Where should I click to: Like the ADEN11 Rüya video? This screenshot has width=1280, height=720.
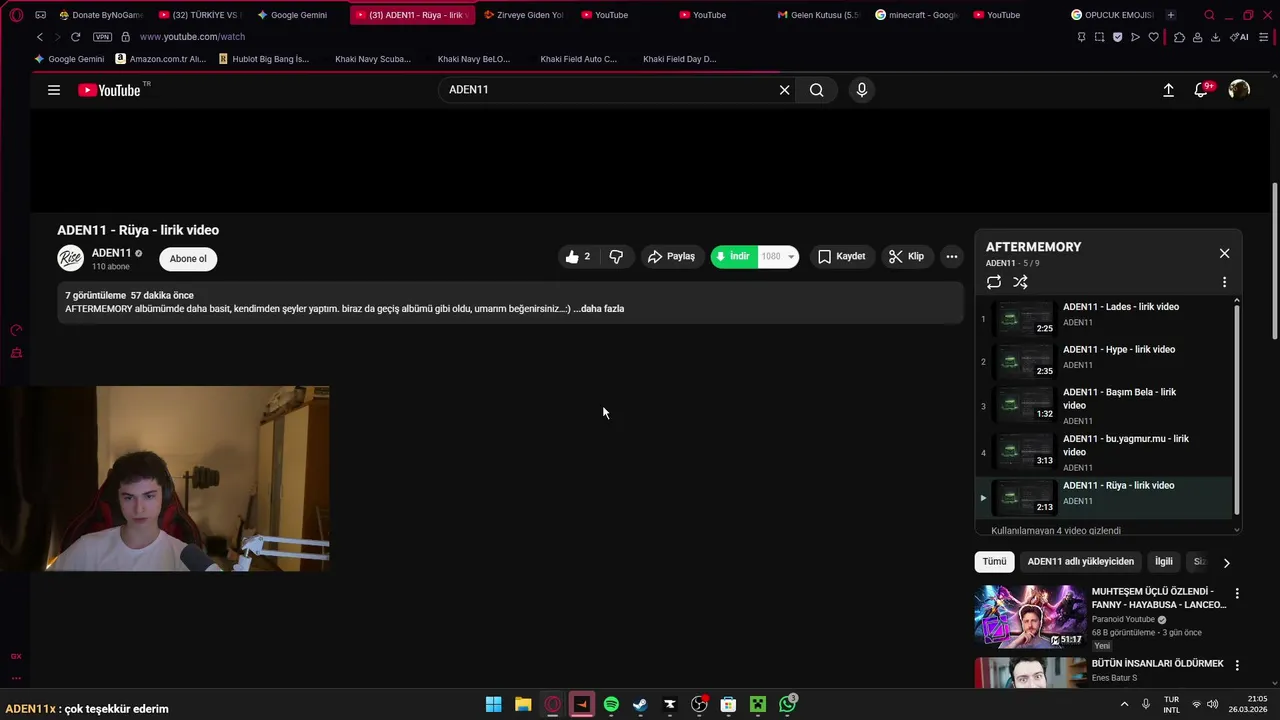click(x=577, y=257)
